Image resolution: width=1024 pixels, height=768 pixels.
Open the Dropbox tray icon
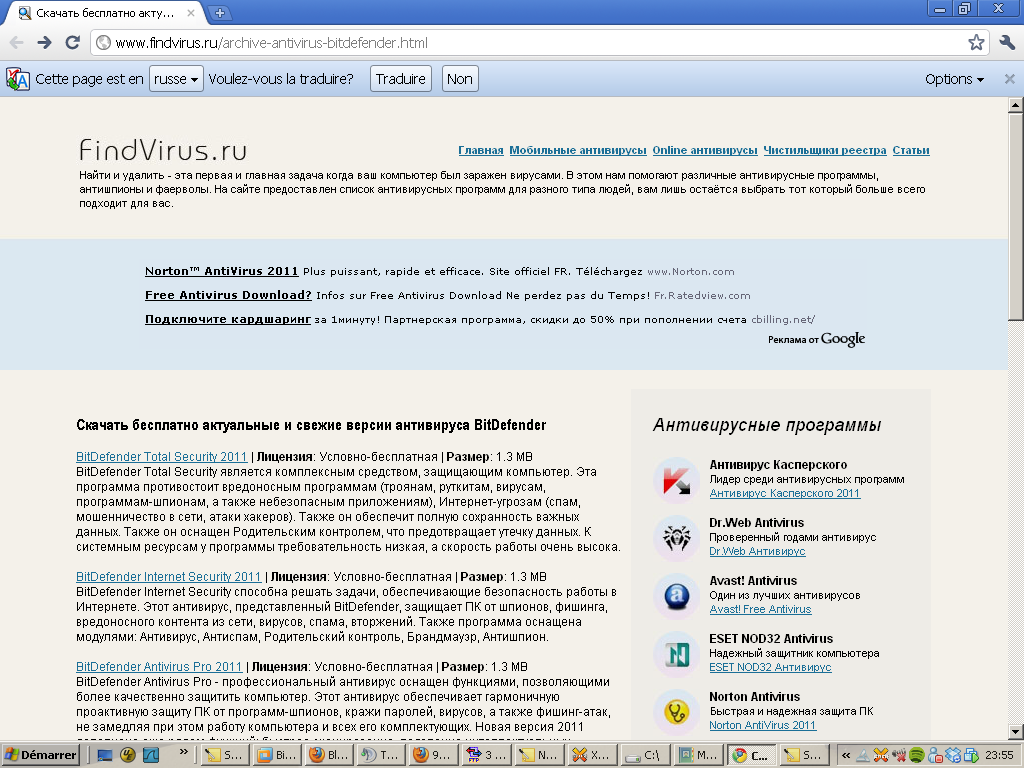click(953, 756)
